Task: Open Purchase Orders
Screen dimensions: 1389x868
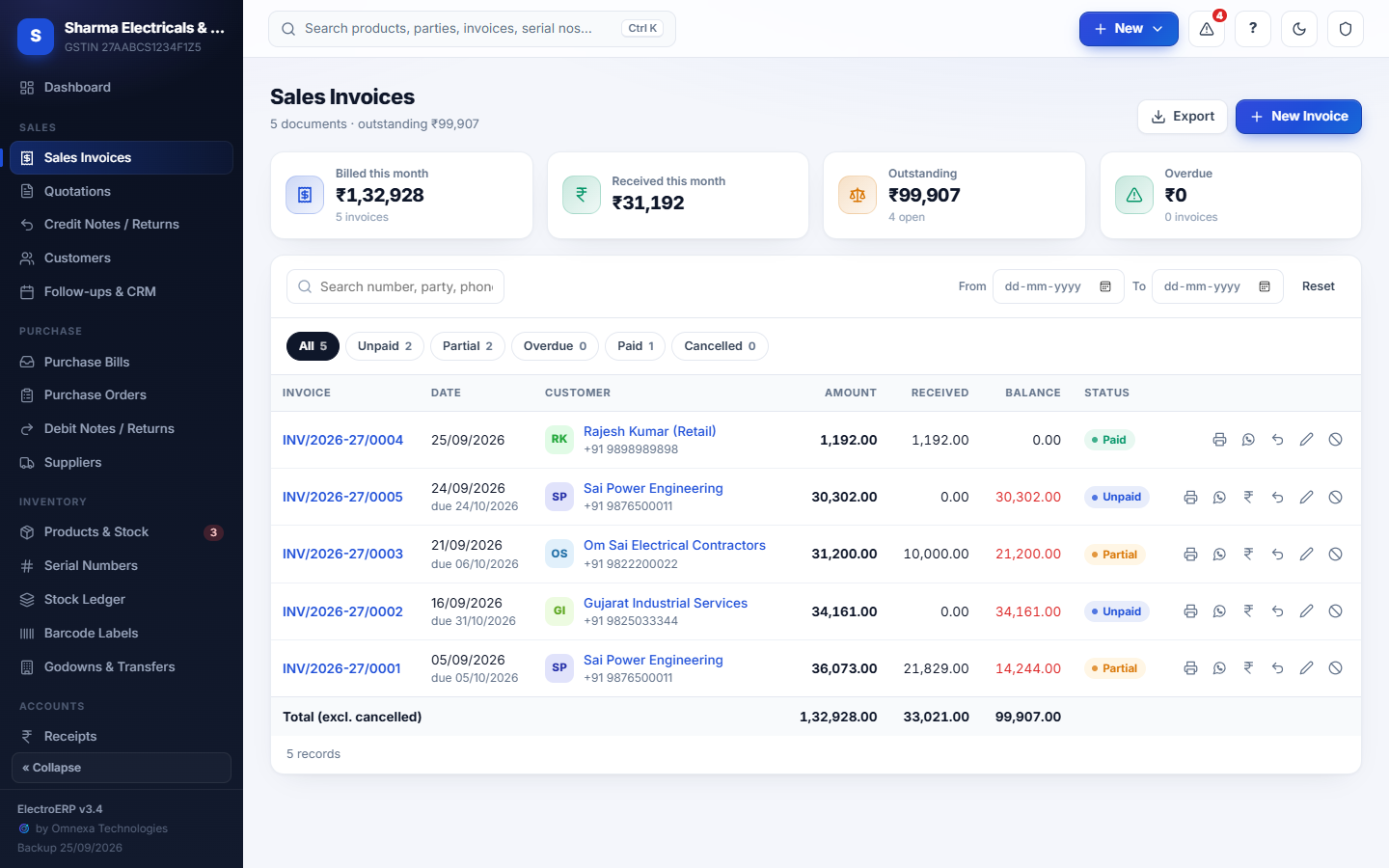Action: point(122,395)
